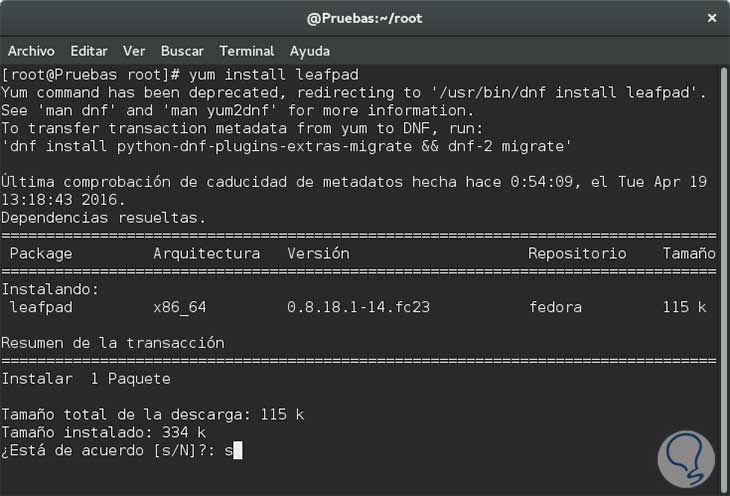
Task: Click the Tamaño column header
Action: coord(689,253)
